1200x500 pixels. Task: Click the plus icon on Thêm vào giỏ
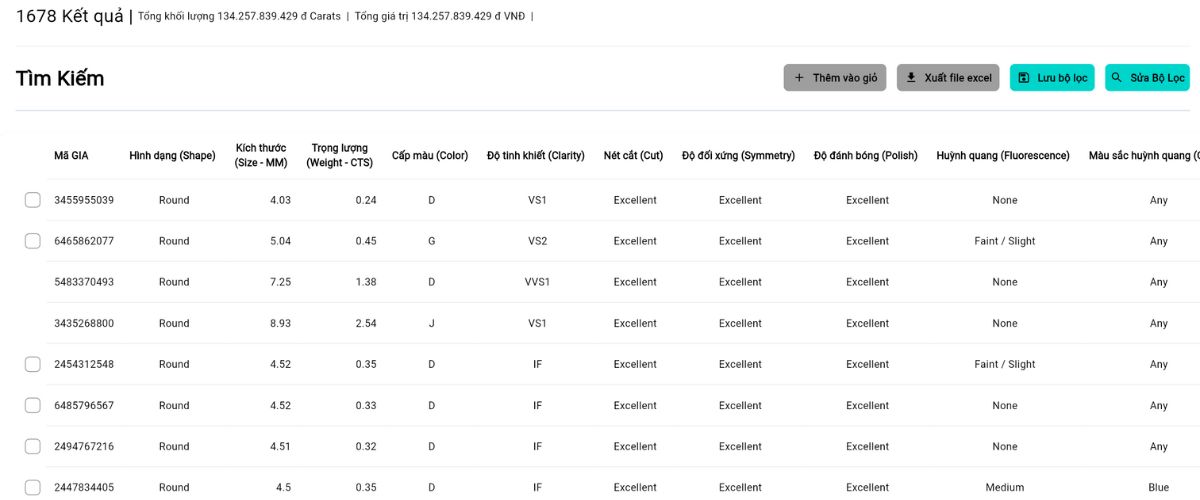799,78
